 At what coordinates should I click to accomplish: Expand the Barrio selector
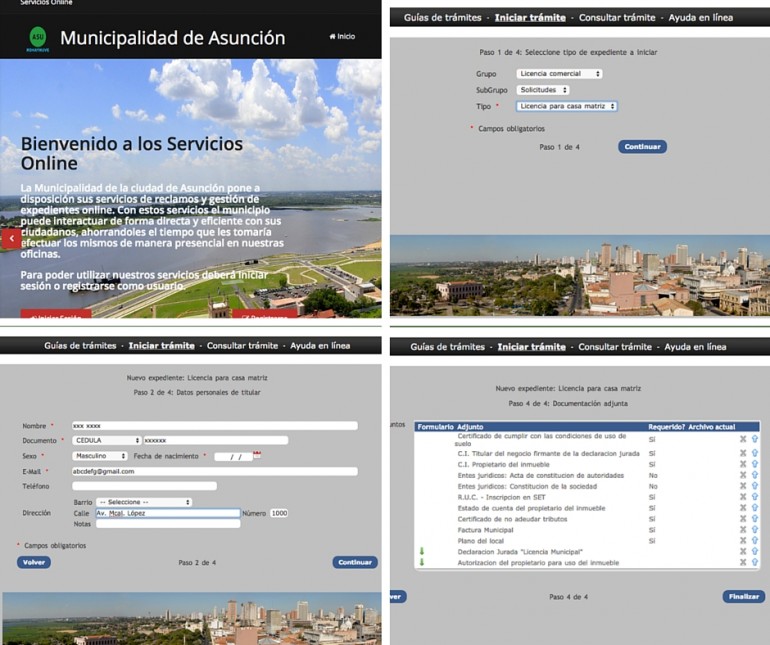(132, 502)
